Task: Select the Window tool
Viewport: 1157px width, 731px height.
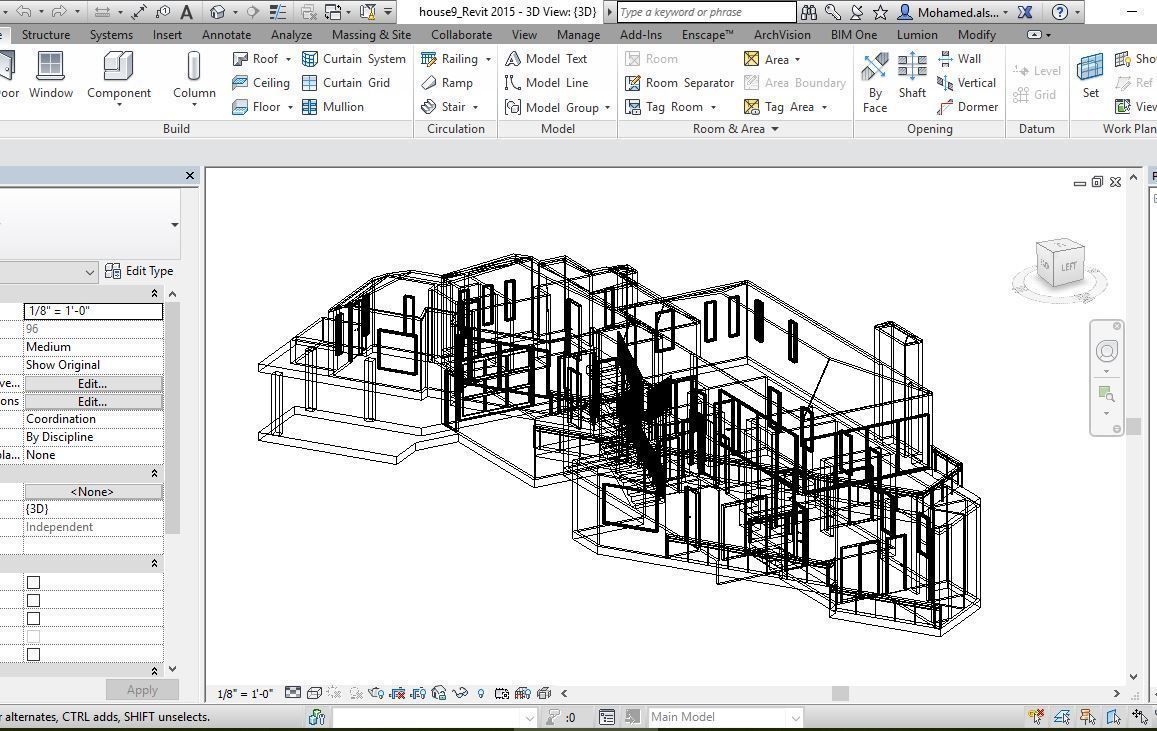Action: [50, 76]
